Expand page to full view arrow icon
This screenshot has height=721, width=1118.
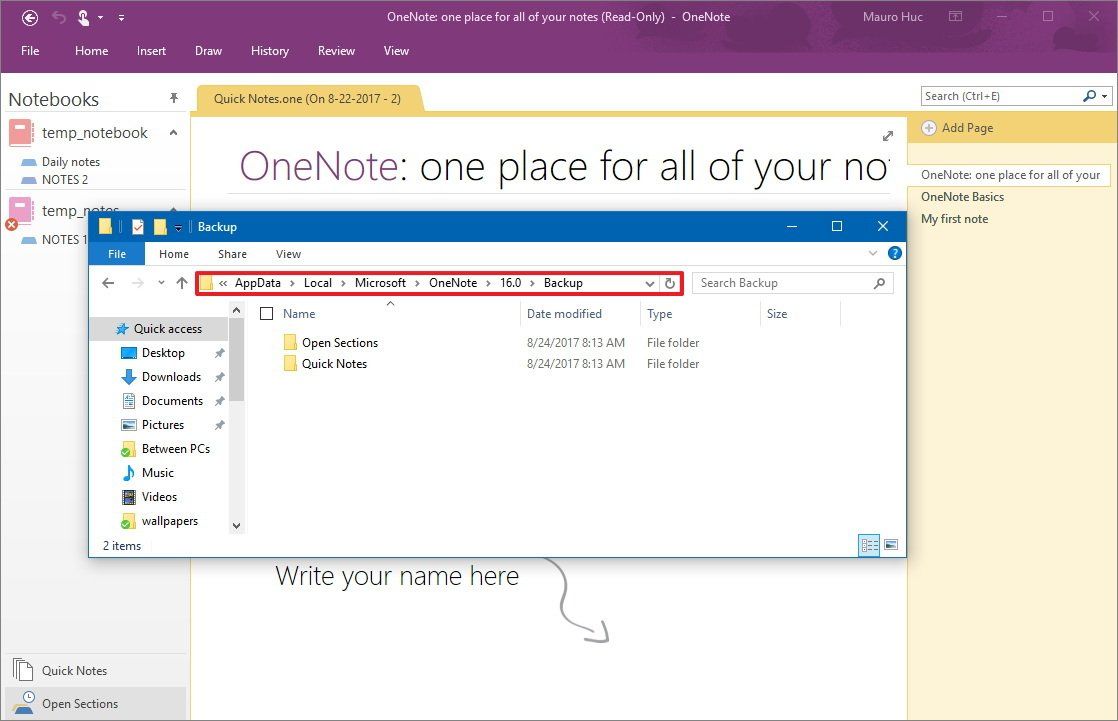click(x=888, y=135)
